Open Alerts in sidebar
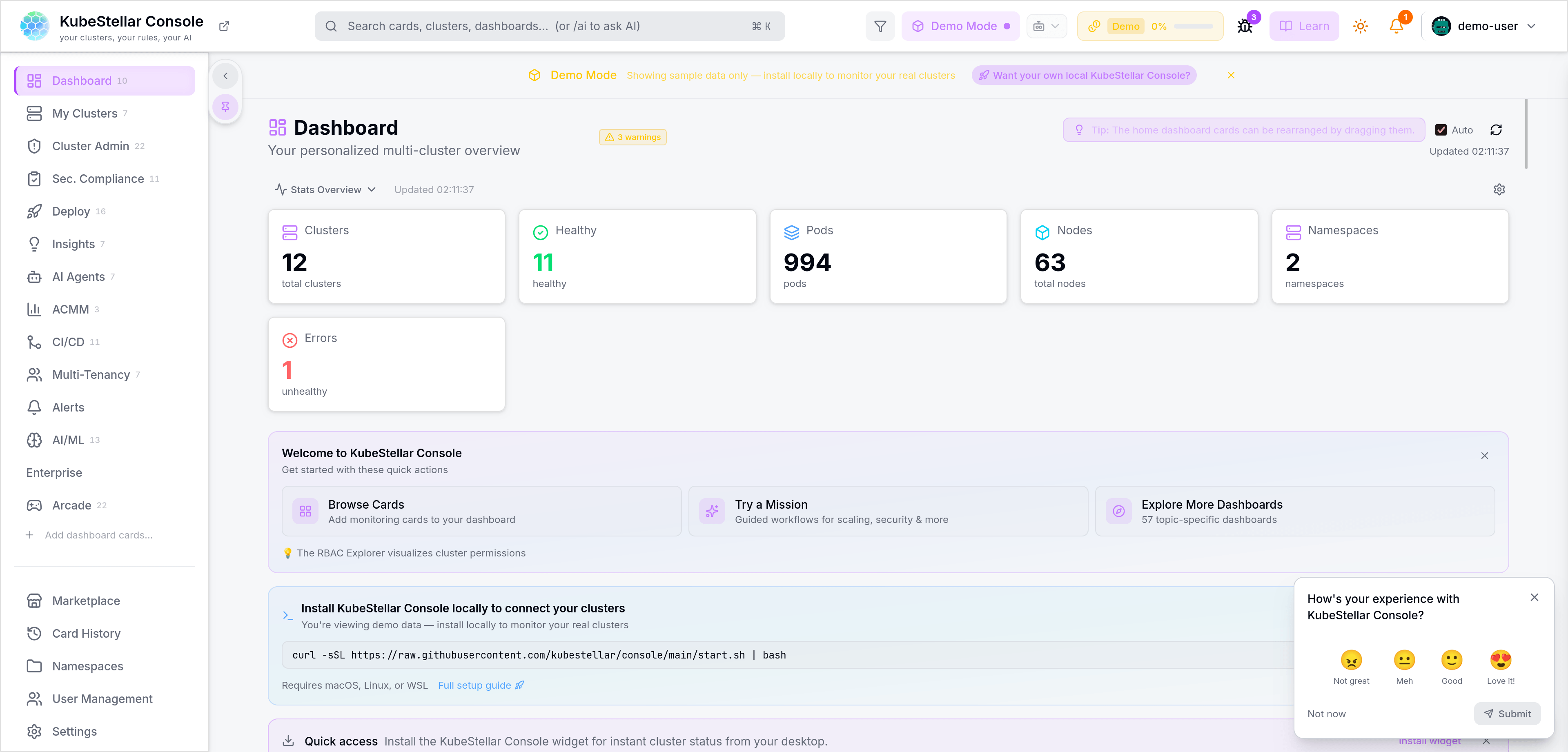Screen dimensions: 1568x752 point(104,407)
